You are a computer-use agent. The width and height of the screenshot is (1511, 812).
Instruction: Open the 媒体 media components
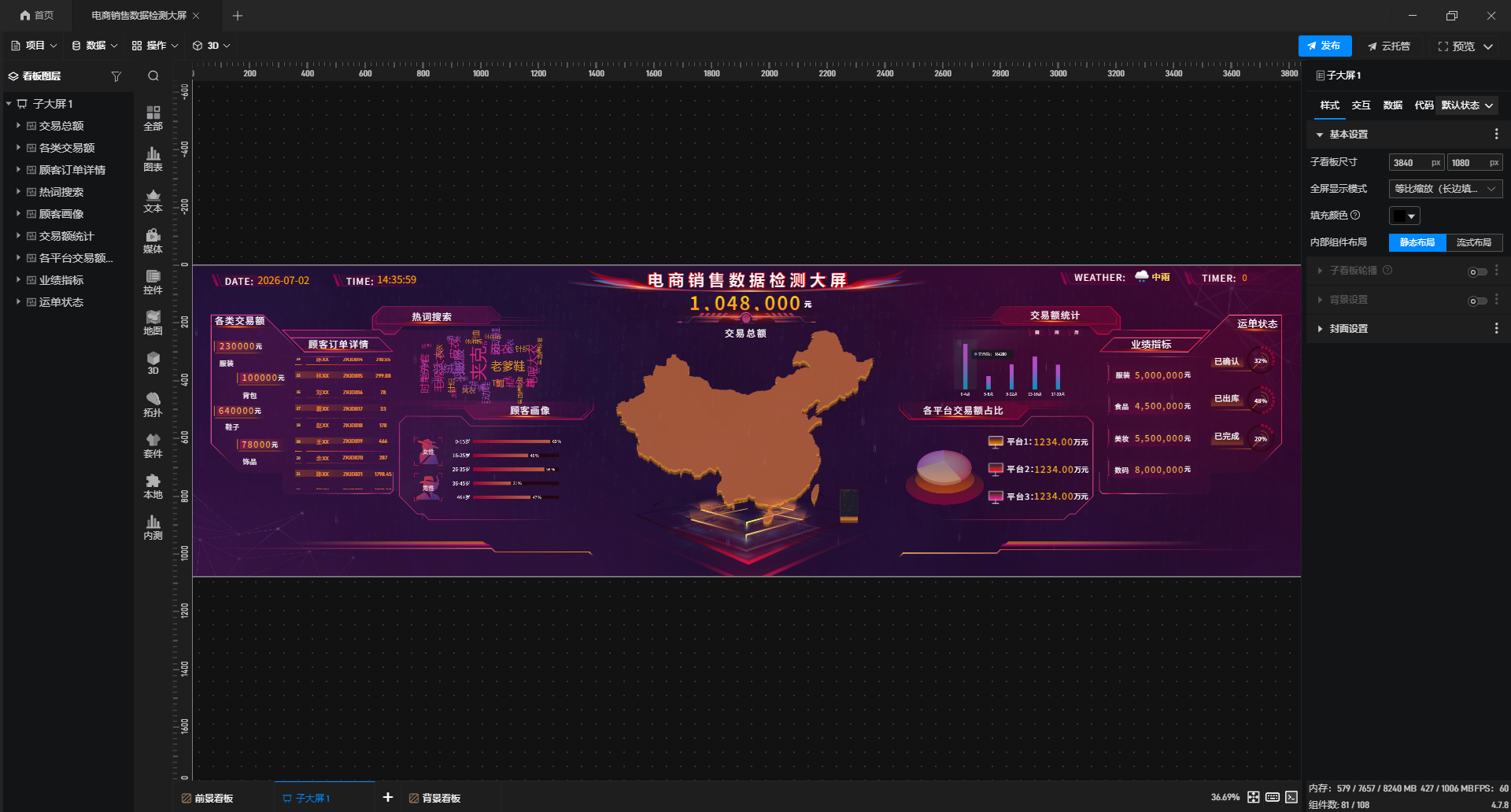(x=153, y=241)
